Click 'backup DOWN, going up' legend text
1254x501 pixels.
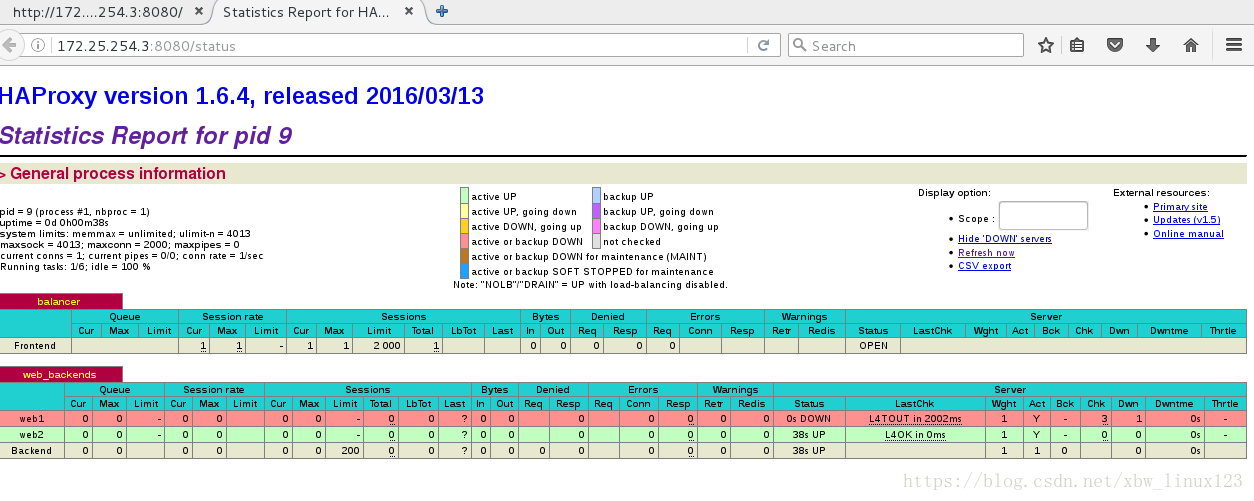[660, 226]
